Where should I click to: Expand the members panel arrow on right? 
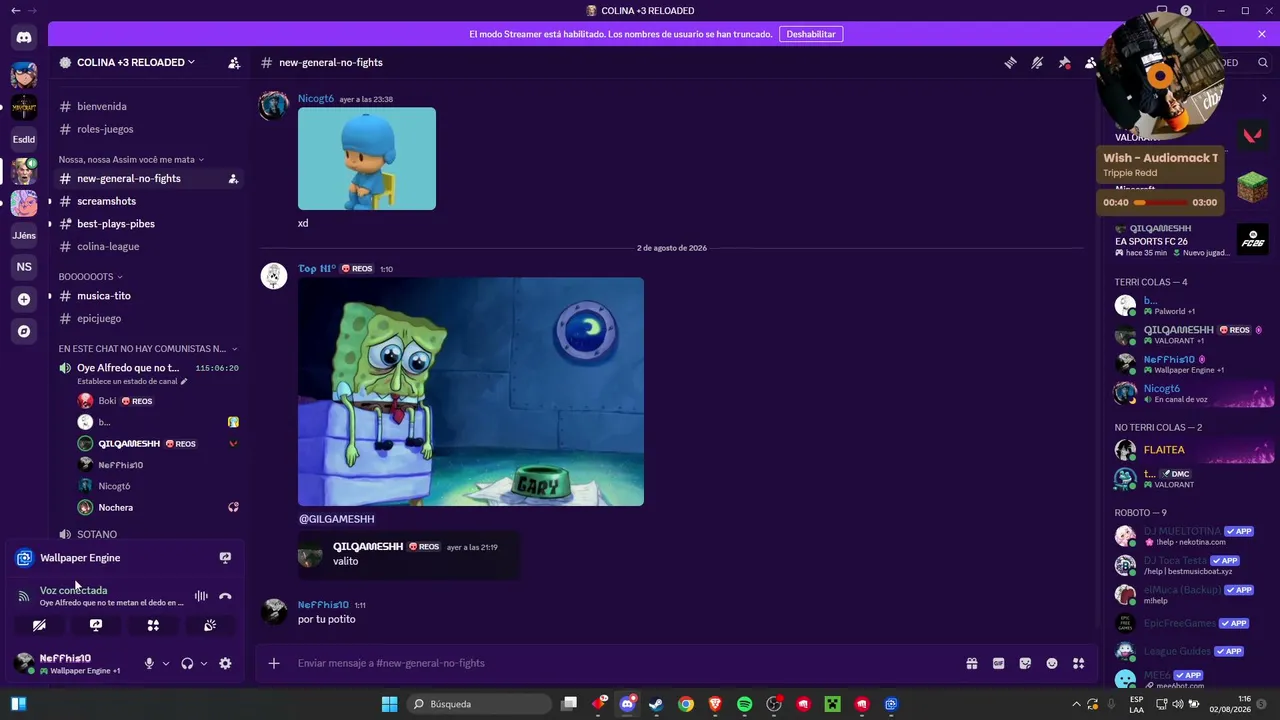click(x=1264, y=98)
